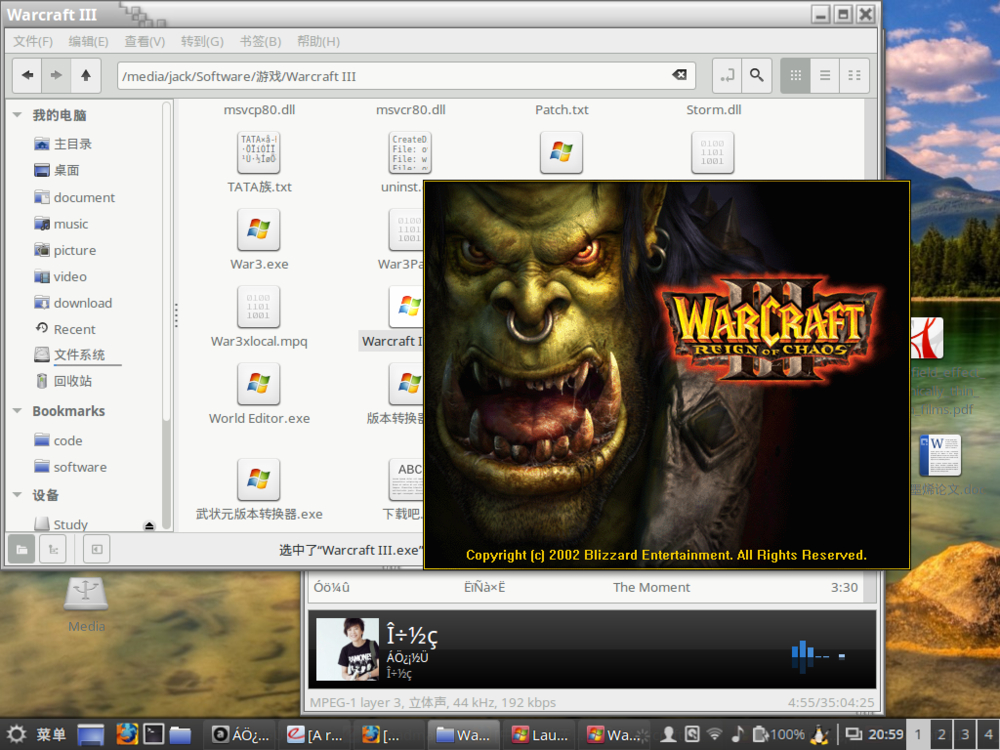The width and height of the screenshot is (1000, 750).
Task: Open Recent in sidebar
Action: 64,329
